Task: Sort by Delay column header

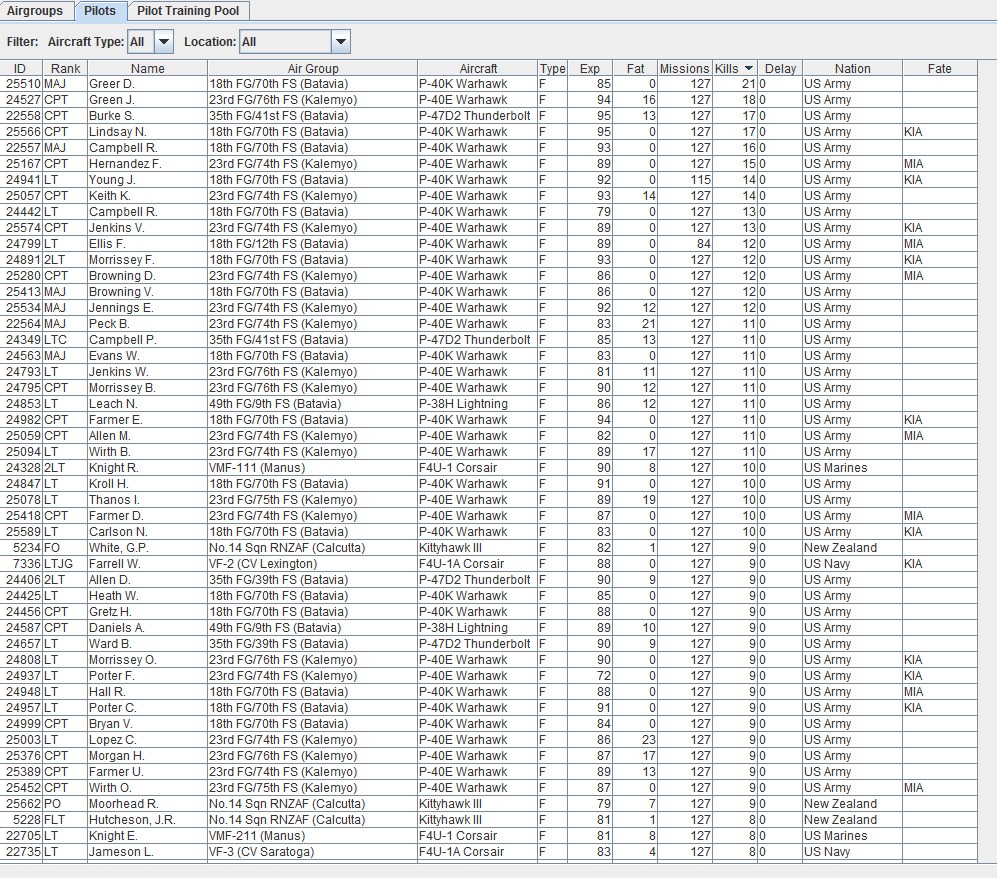Action: [x=780, y=69]
